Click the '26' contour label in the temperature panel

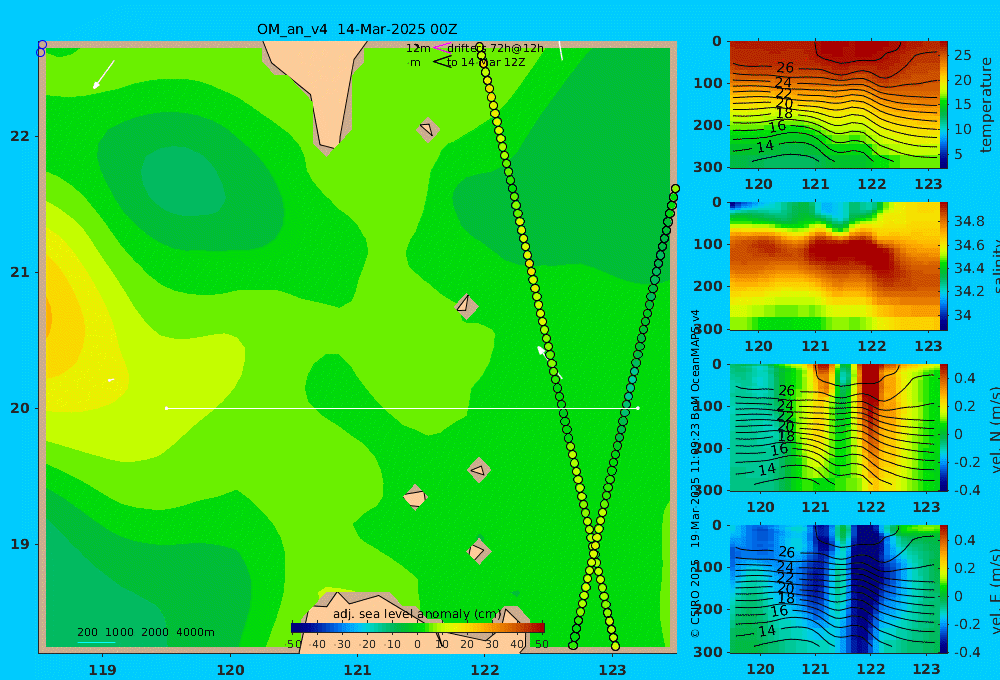click(x=785, y=68)
